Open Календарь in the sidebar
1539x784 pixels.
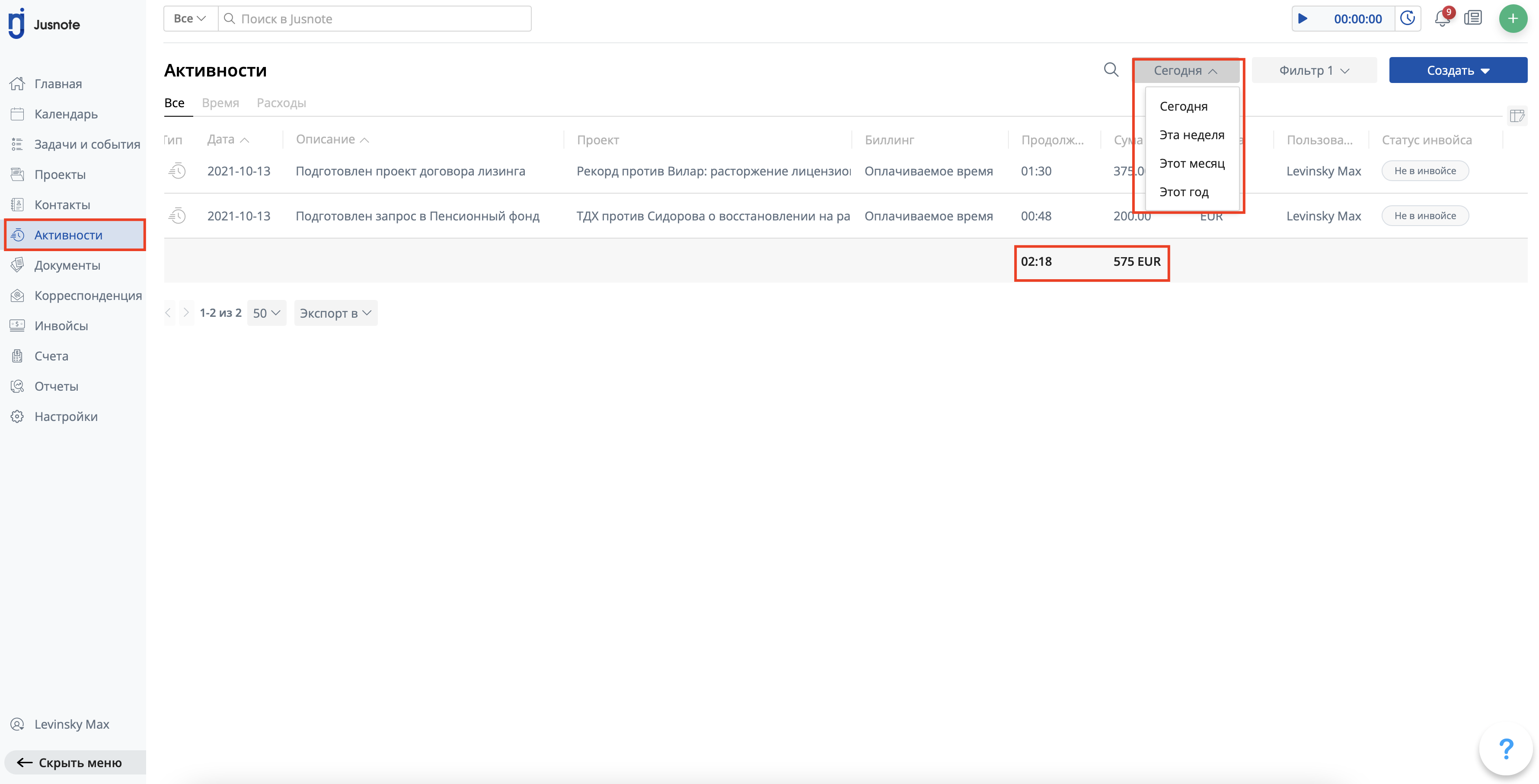pyautogui.click(x=66, y=114)
